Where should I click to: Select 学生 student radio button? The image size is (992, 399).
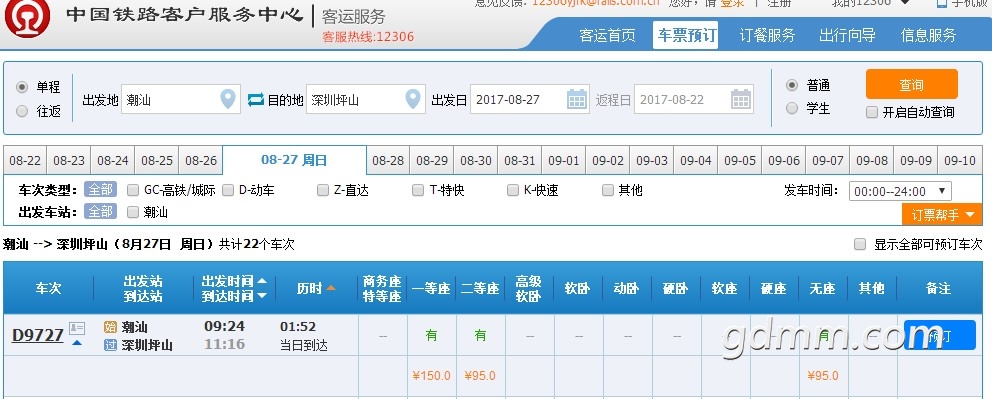(791, 109)
